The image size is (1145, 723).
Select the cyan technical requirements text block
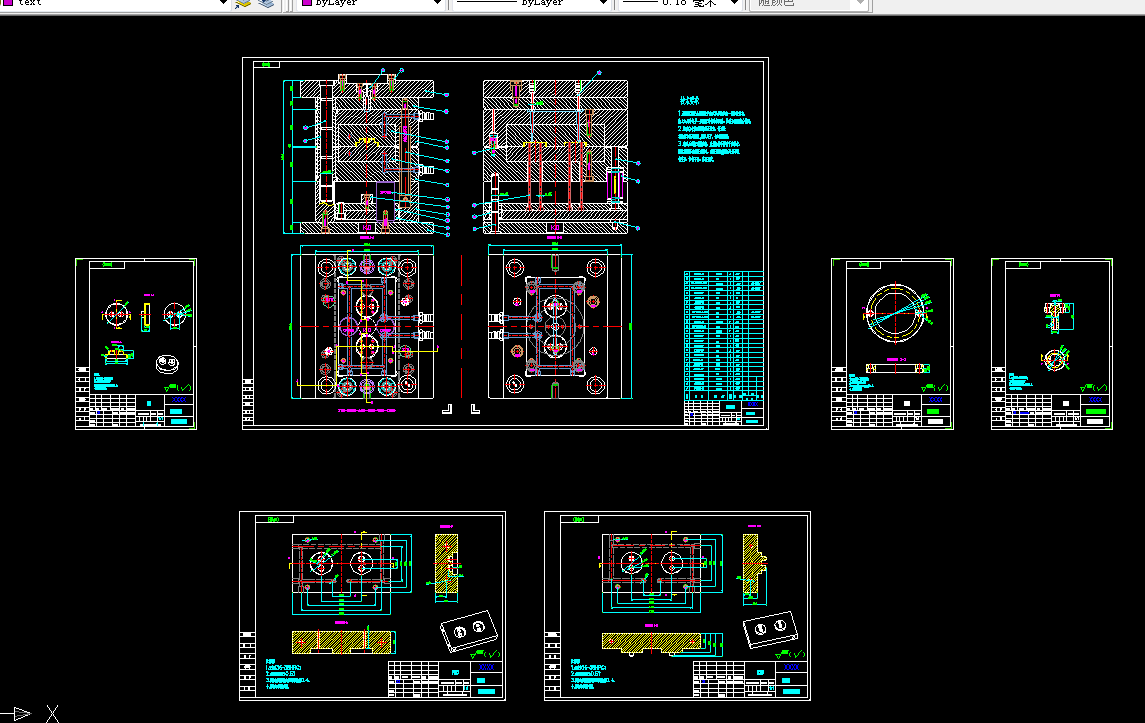pos(713,129)
